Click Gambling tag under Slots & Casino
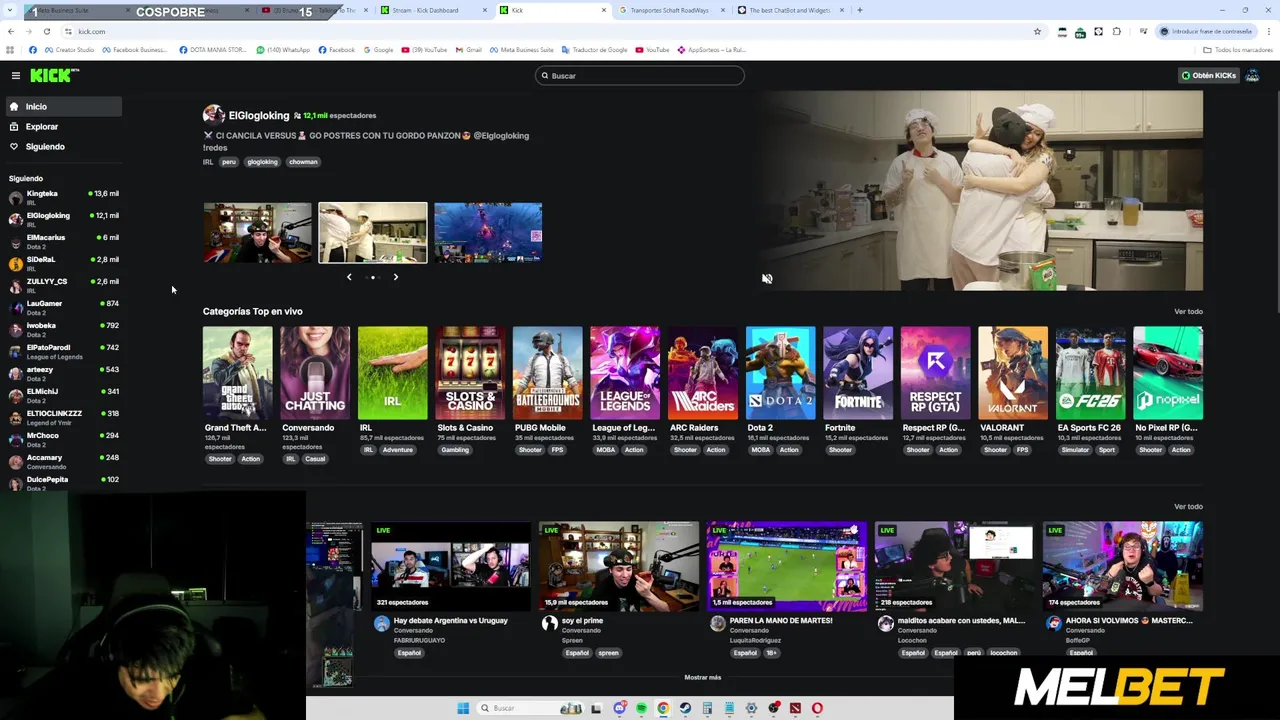1280x720 pixels. tap(455, 450)
